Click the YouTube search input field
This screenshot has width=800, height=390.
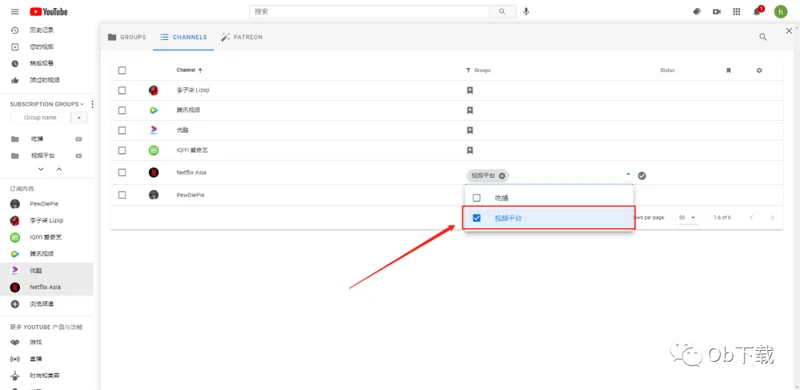click(x=369, y=12)
